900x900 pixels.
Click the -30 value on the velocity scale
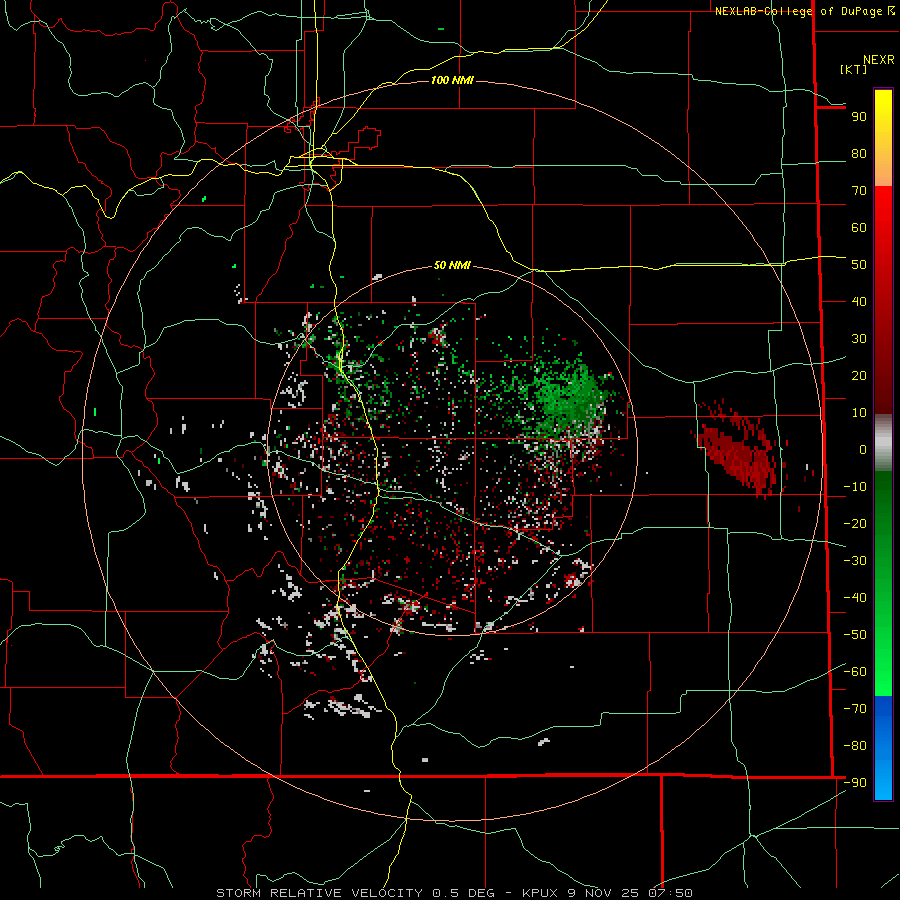click(x=855, y=561)
